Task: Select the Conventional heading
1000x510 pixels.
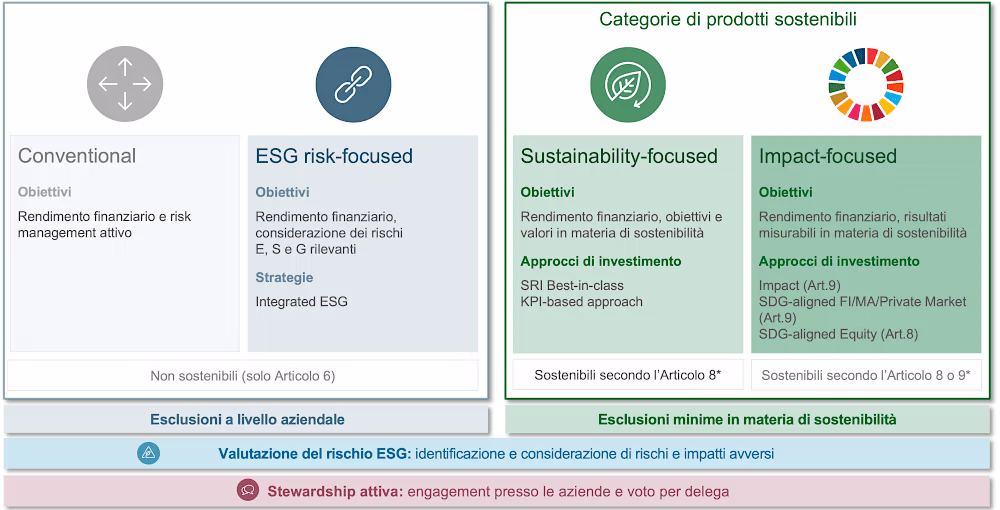Action: click(x=77, y=156)
